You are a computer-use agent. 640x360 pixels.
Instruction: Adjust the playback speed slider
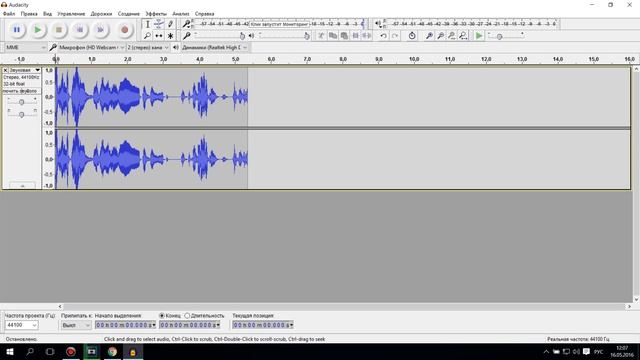point(506,36)
